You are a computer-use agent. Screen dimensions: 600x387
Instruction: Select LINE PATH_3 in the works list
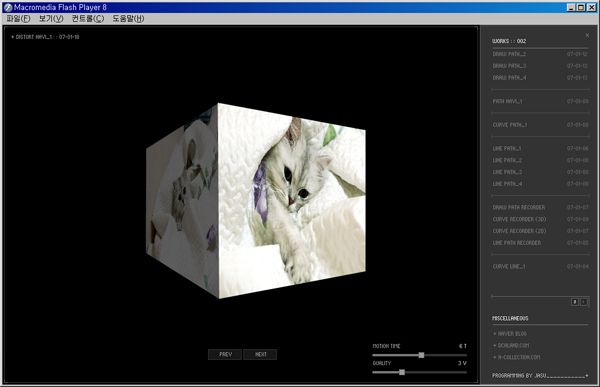(x=540, y=172)
